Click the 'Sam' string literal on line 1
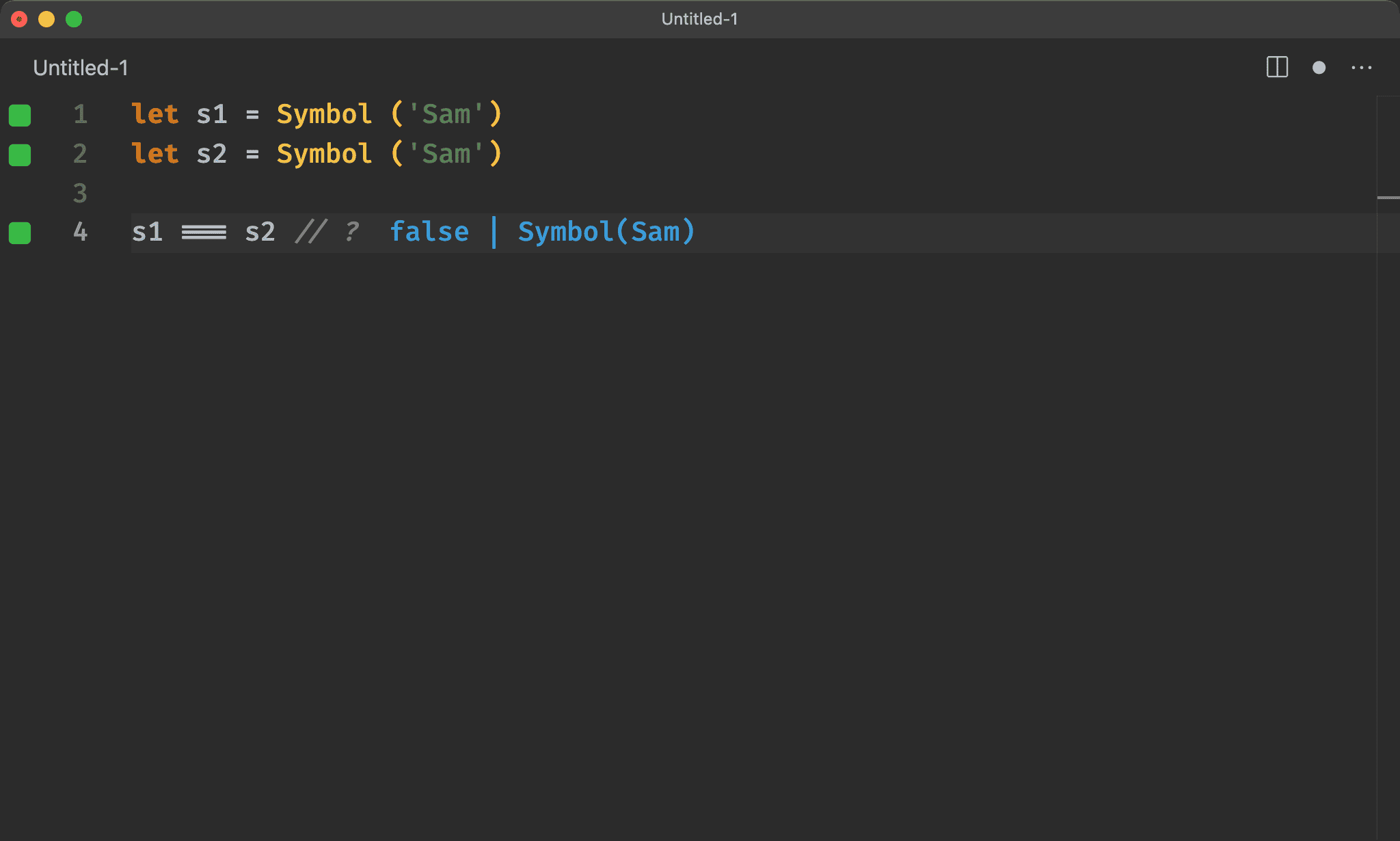1400x841 pixels. pos(446,114)
